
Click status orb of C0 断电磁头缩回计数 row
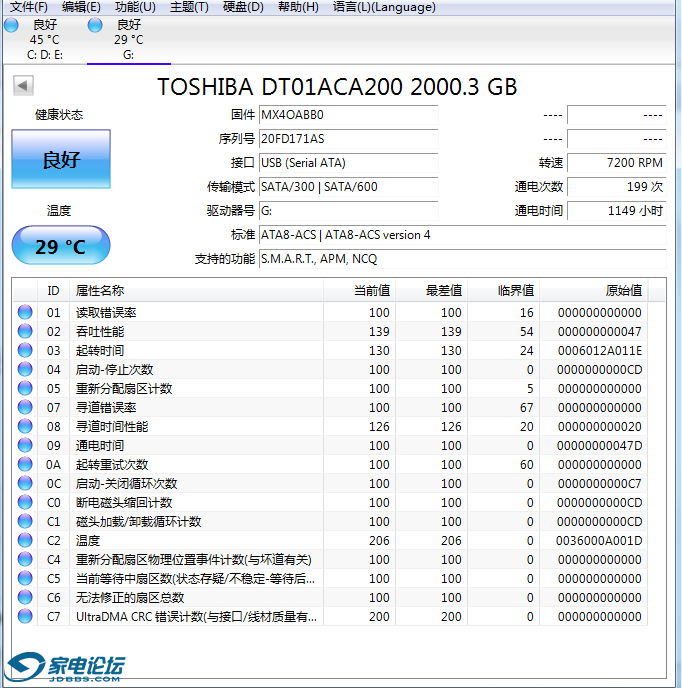pos(25,502)
